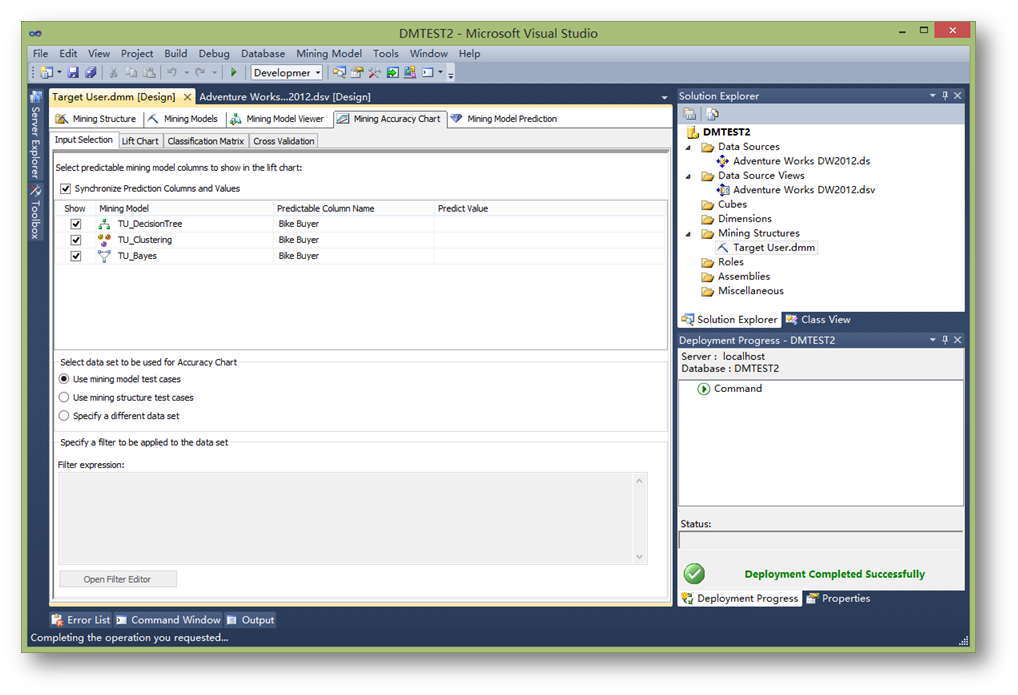Click the Properties icon in Solution Explorer toolbar
1018x695 pixels.
coord(691,115)
